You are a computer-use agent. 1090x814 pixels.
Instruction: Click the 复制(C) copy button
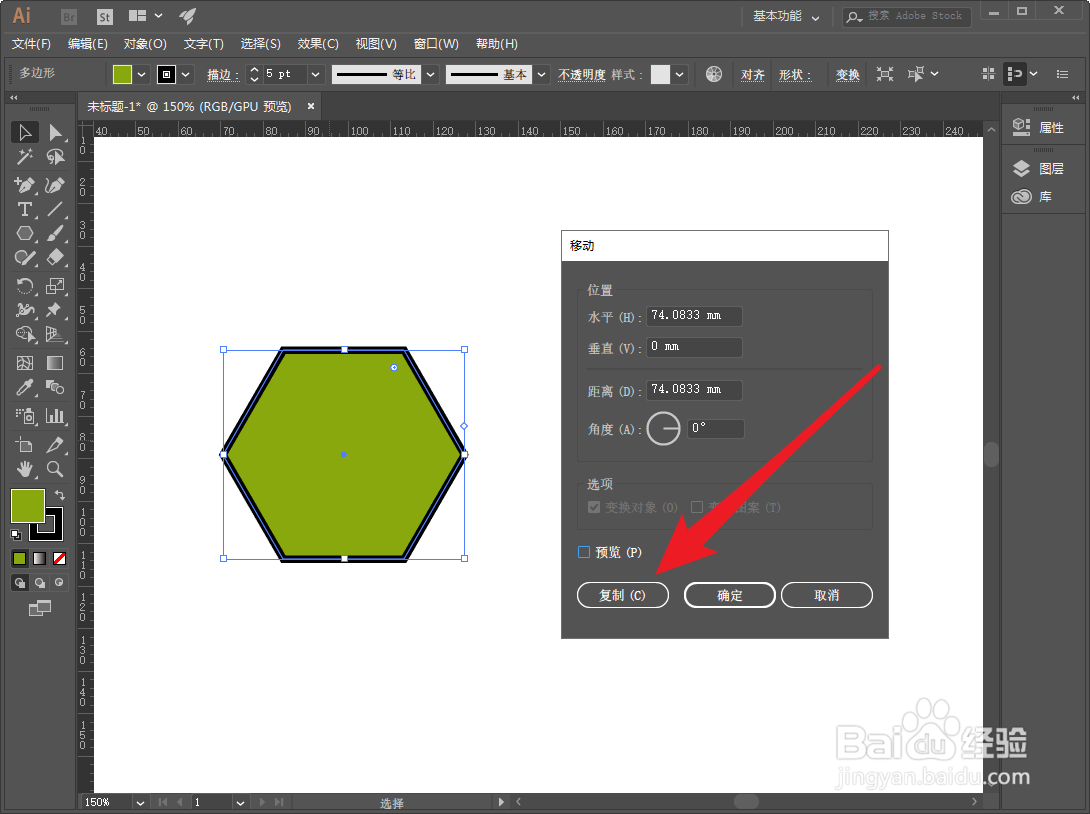click(623, 595)
